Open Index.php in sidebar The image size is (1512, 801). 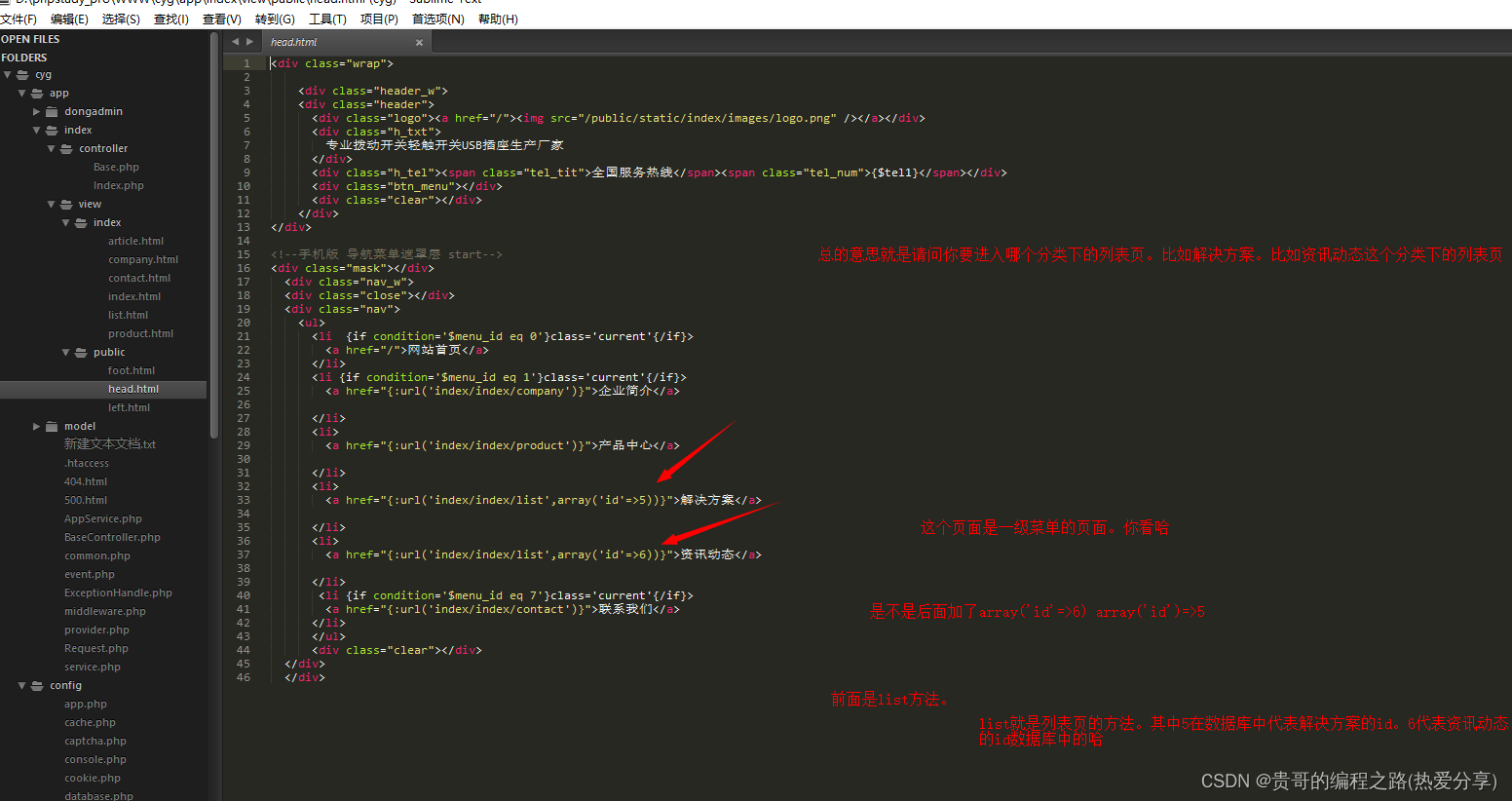point(118,186)
